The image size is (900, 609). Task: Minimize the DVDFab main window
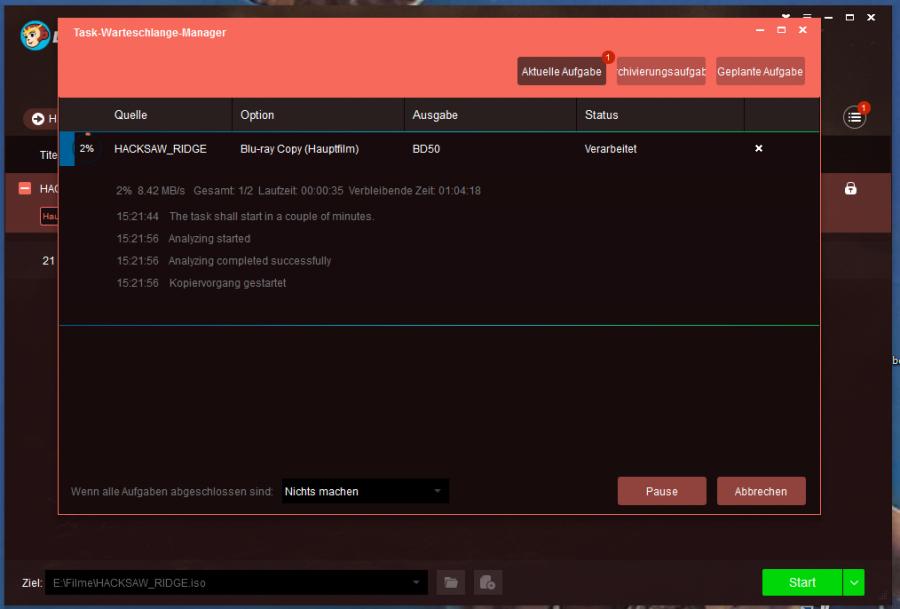pos(828,17)
